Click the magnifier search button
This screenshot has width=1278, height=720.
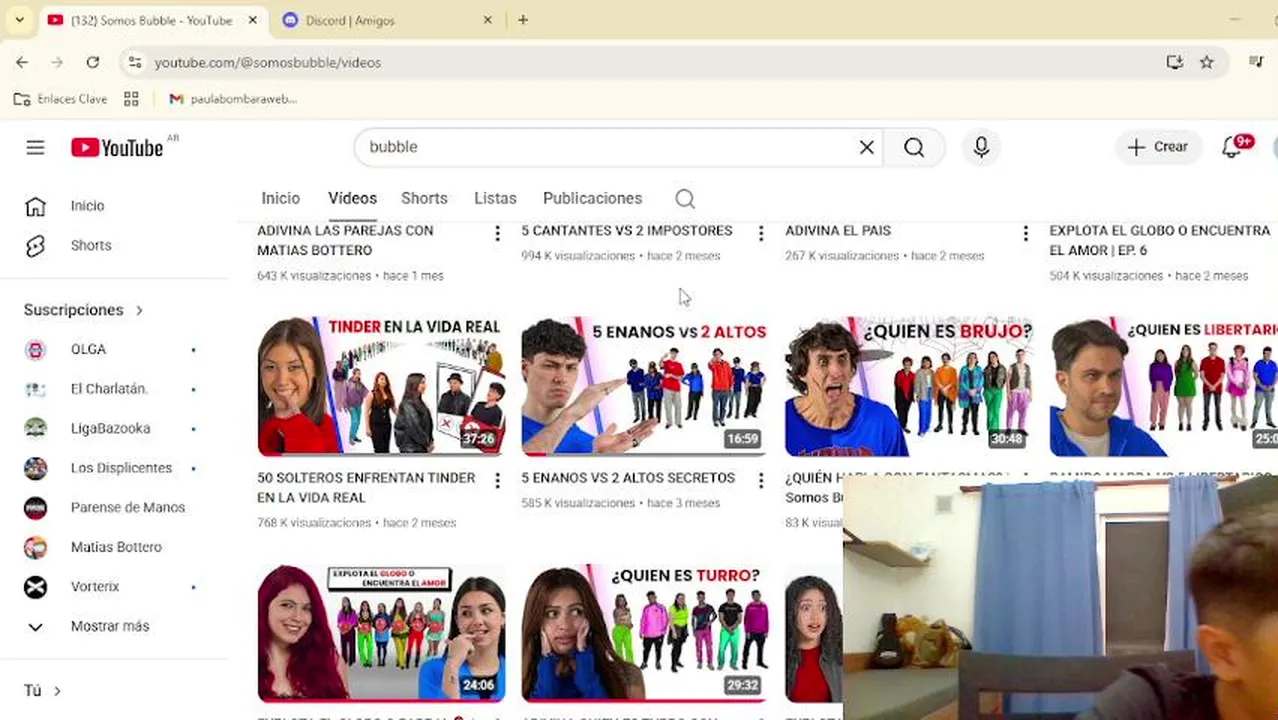(914, 147)
